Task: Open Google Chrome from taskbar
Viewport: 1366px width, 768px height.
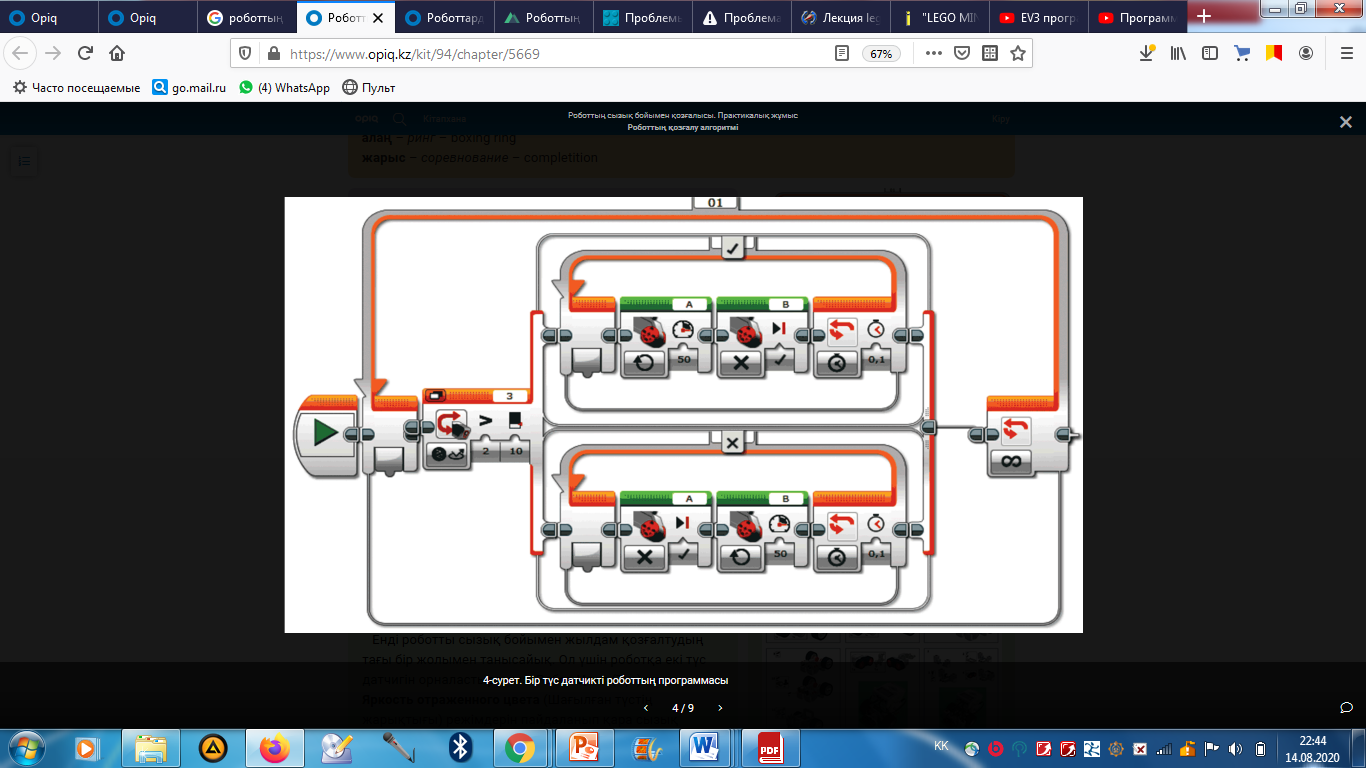Action: click(522, 747)
